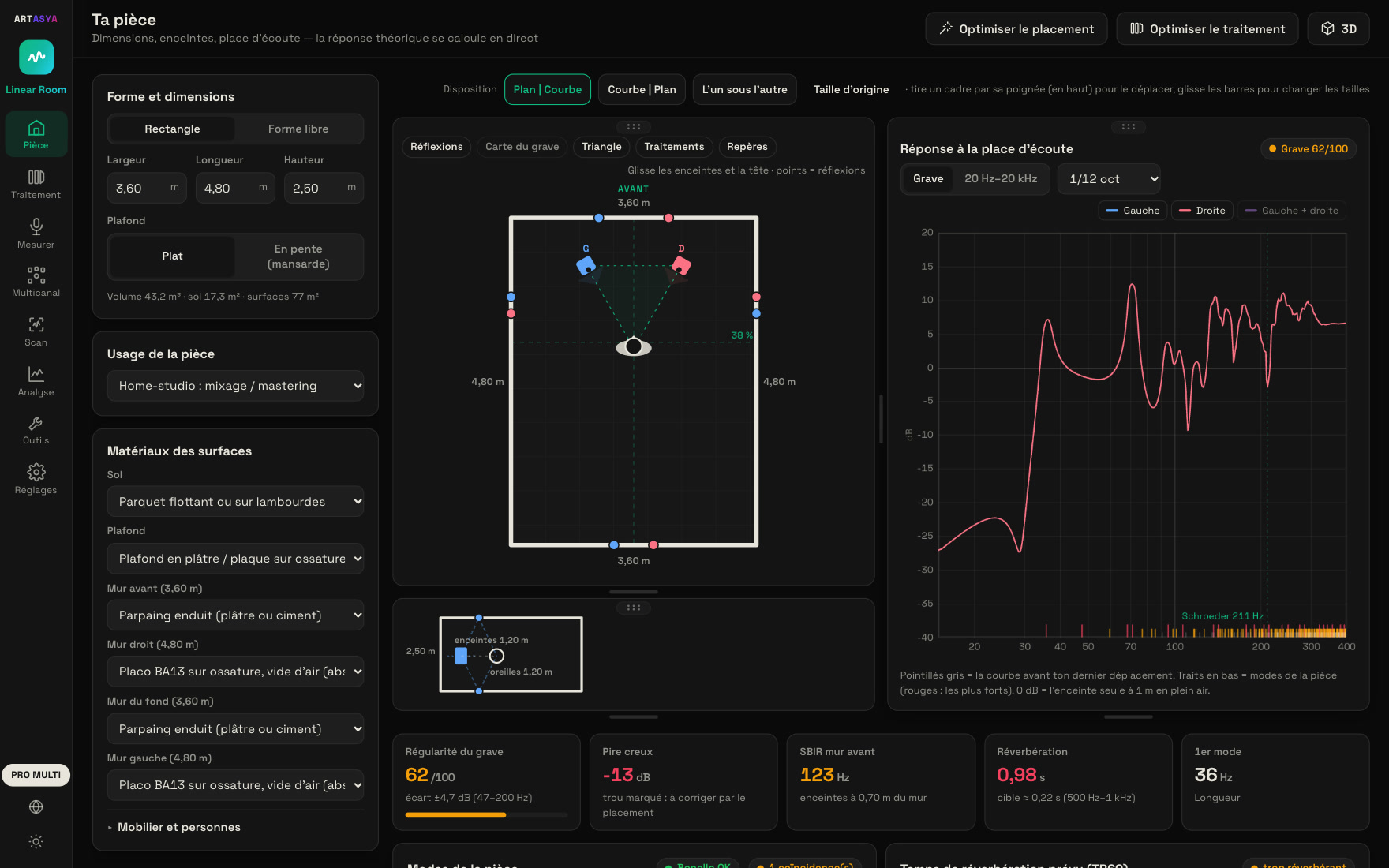Viewport: 1389px width, 868px height.
Task: Open the Analyse sidebar section
Action: click(36, 381)
